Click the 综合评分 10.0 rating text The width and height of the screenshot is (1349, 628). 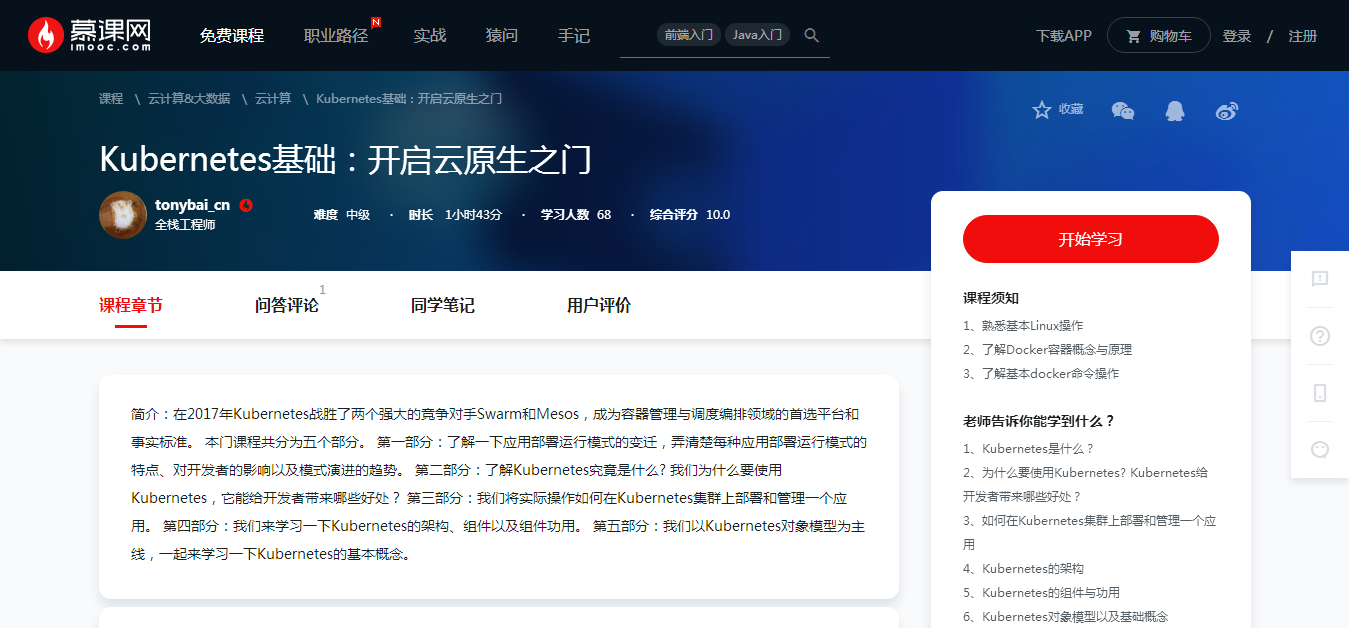(x=690, y=215)
